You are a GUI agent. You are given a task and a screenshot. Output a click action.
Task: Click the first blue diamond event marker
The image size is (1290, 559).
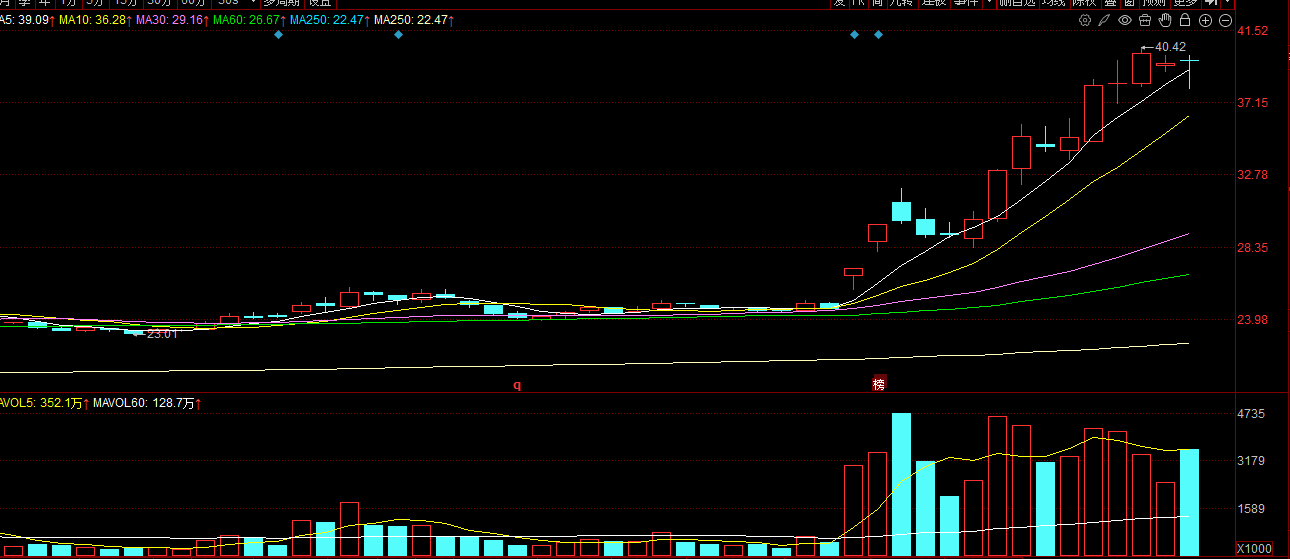pos(278,35)
